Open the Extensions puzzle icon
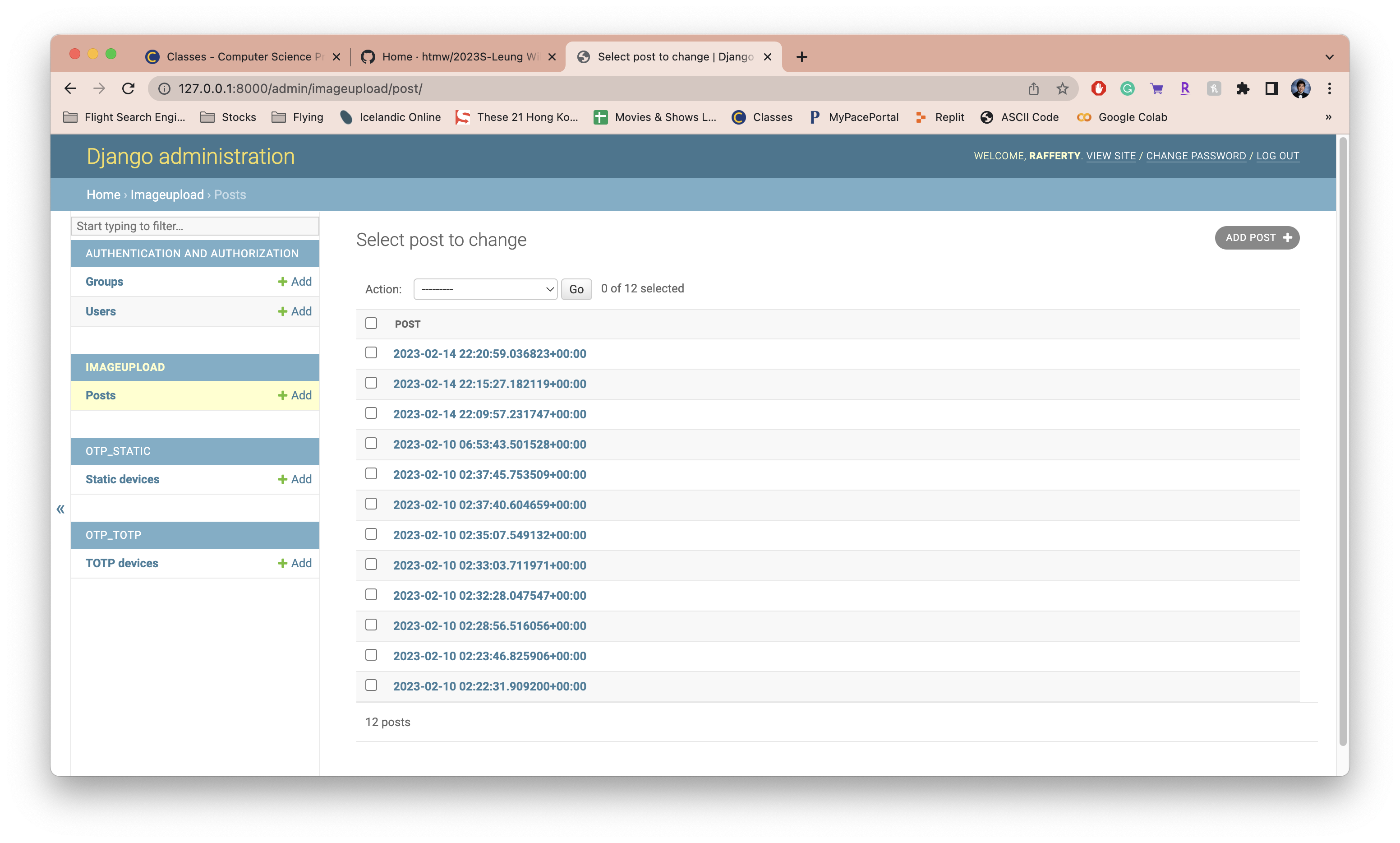The image size is (1400, 843). coord(1243,88)
